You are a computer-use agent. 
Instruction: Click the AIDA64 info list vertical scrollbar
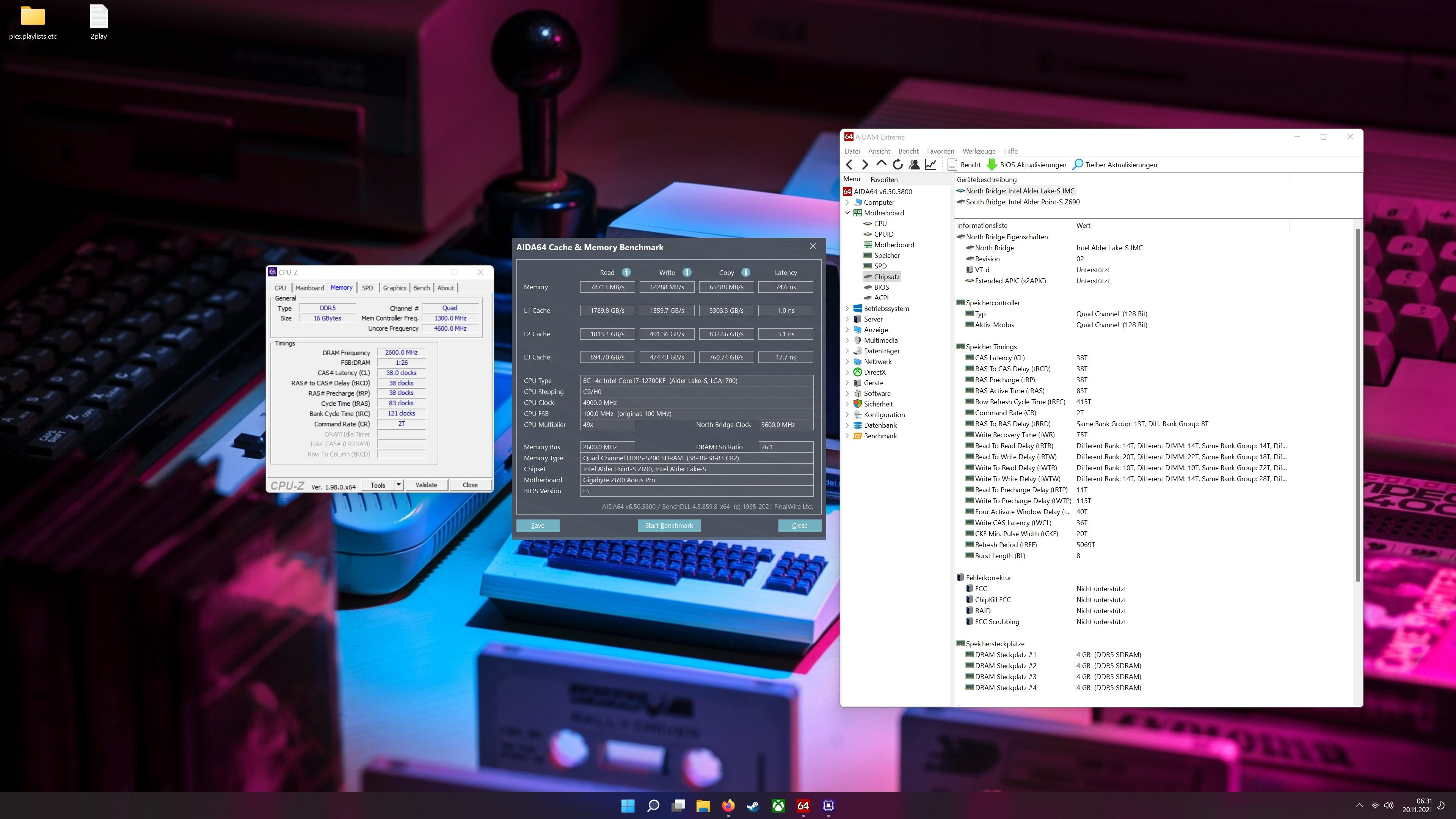click(1358, 404)
